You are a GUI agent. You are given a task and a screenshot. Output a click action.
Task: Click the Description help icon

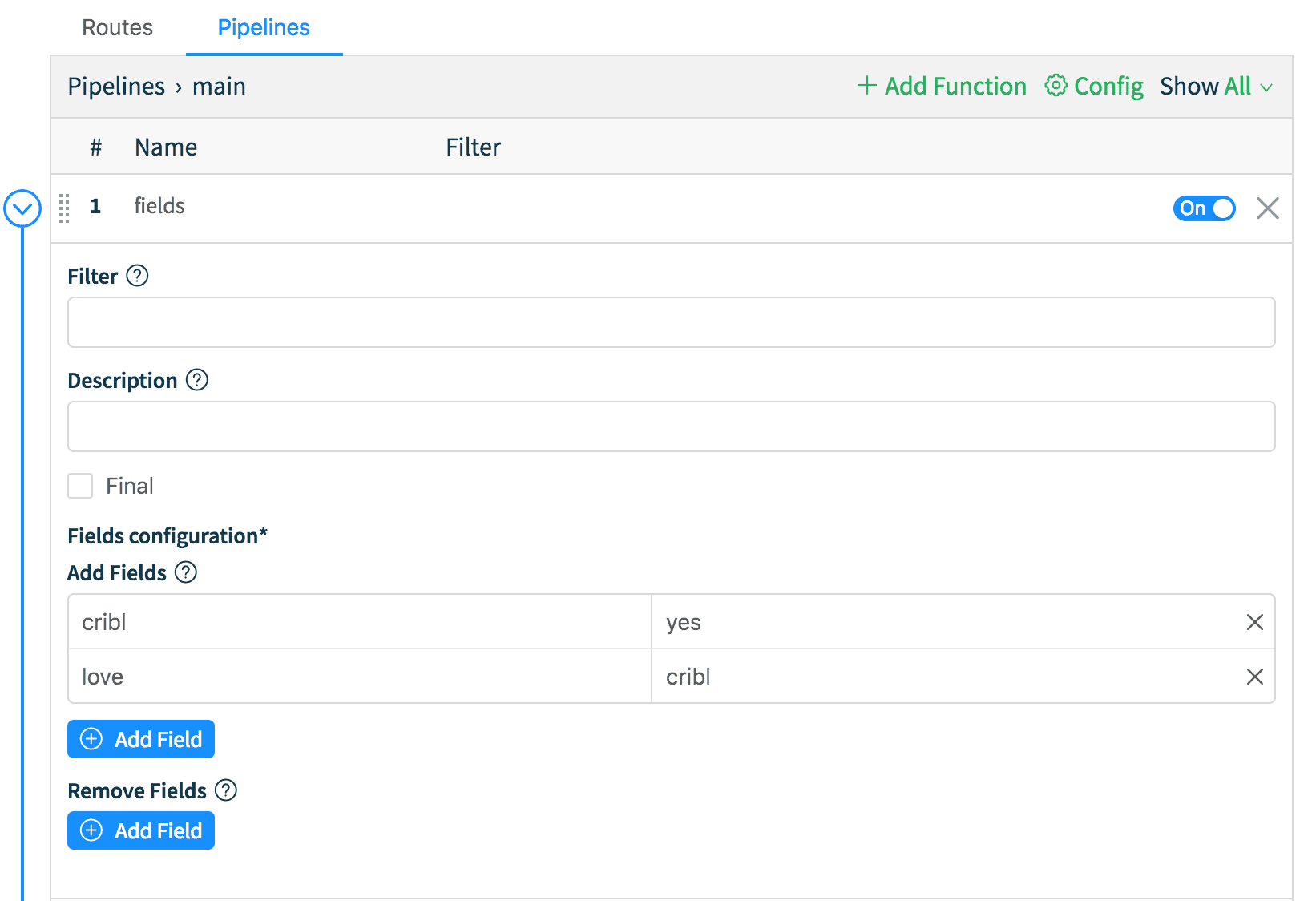tap(197, 380)
